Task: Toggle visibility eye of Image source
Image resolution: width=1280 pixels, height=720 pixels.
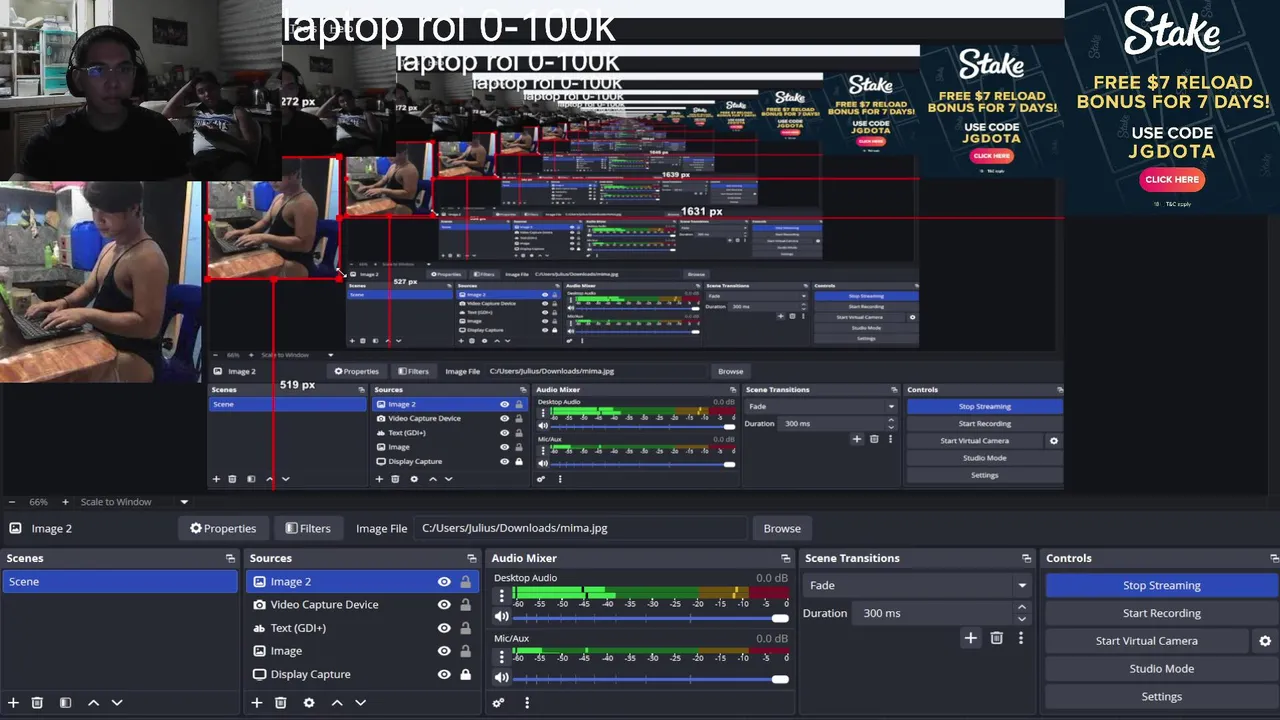Action: (444, 651)
